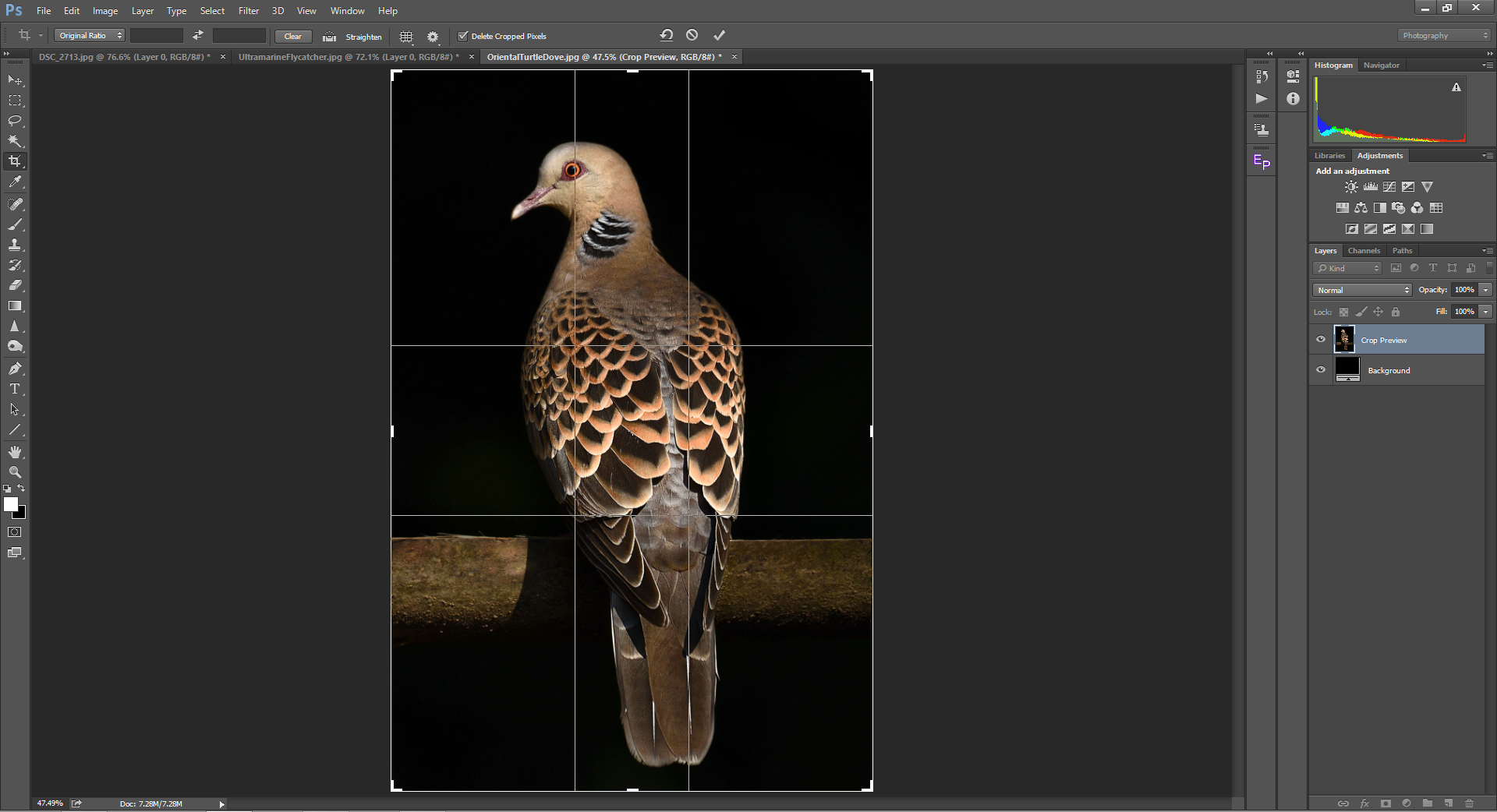The width and height of the screenshot is (1497, 812).
Task: Switch to the Channels tab
Action: (1364, 251)
